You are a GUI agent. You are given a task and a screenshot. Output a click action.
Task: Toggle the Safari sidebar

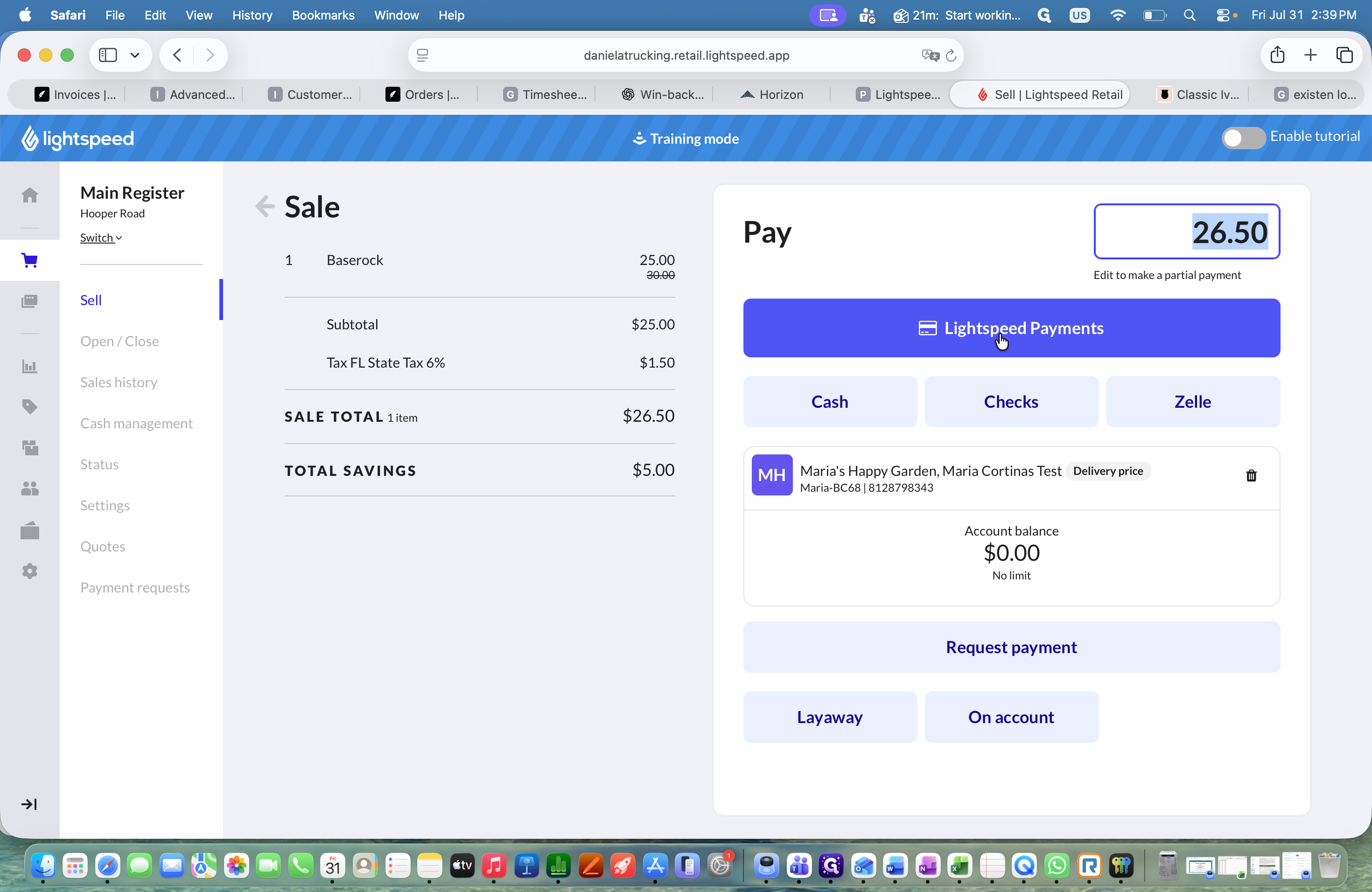(x=108, y=56)
